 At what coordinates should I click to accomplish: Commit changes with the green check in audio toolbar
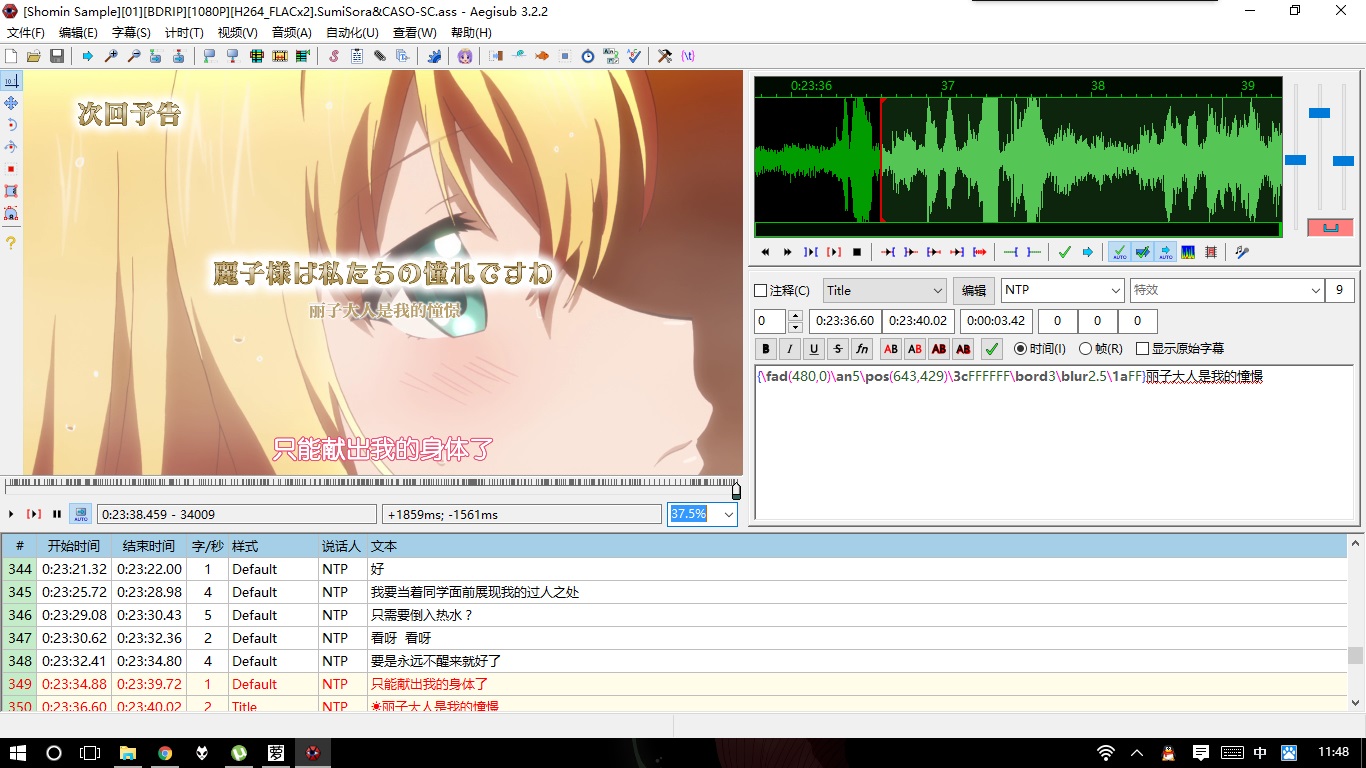(x=1065, y=252)
